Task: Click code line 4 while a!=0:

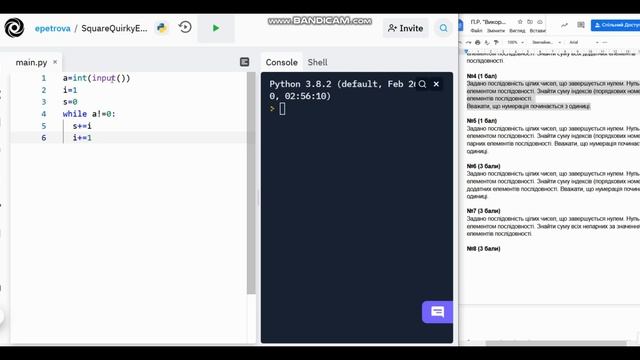Action: click(89, 114)
